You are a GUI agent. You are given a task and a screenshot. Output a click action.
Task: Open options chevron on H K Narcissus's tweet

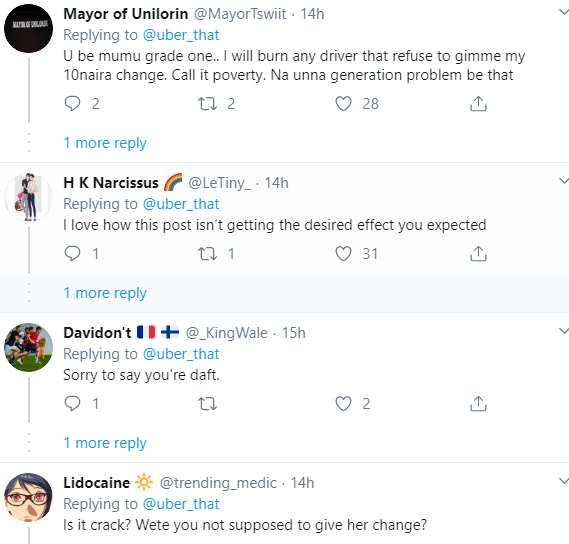click(x=564, y=181)
